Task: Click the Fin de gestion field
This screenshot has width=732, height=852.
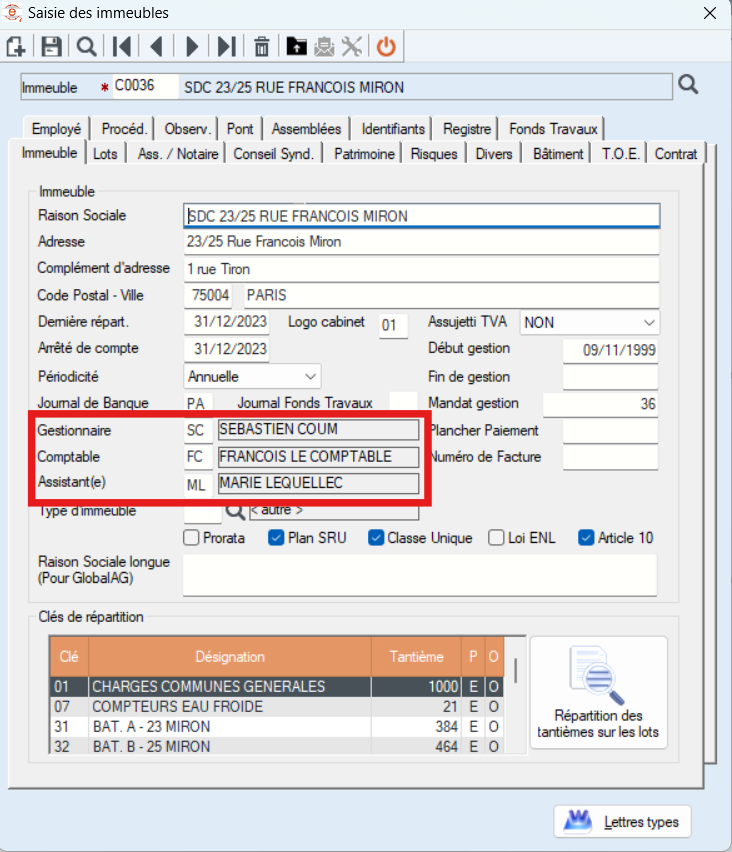Action: click(x=610, y=377)
